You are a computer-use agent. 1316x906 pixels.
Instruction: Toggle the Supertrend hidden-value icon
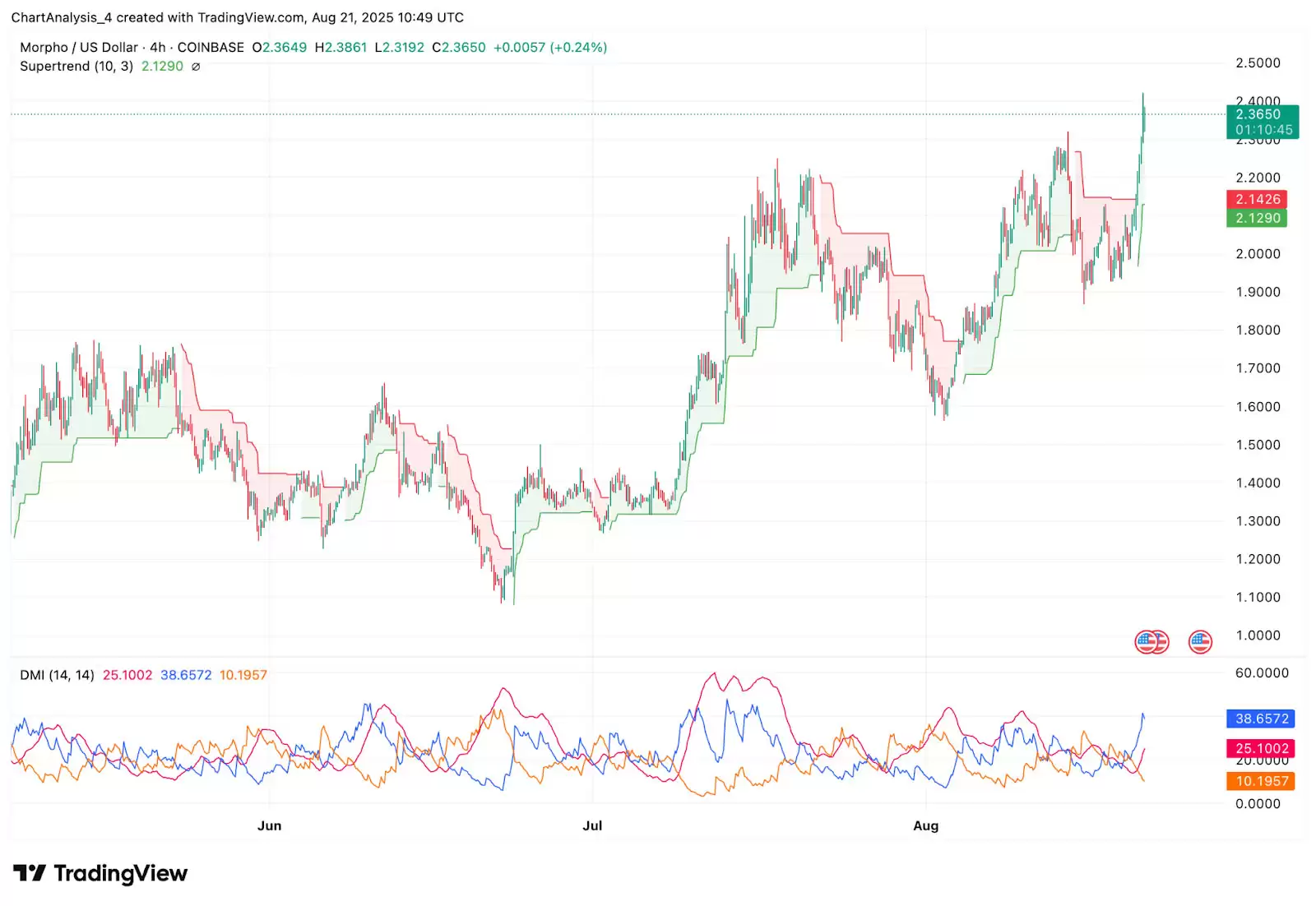[196, 67]
